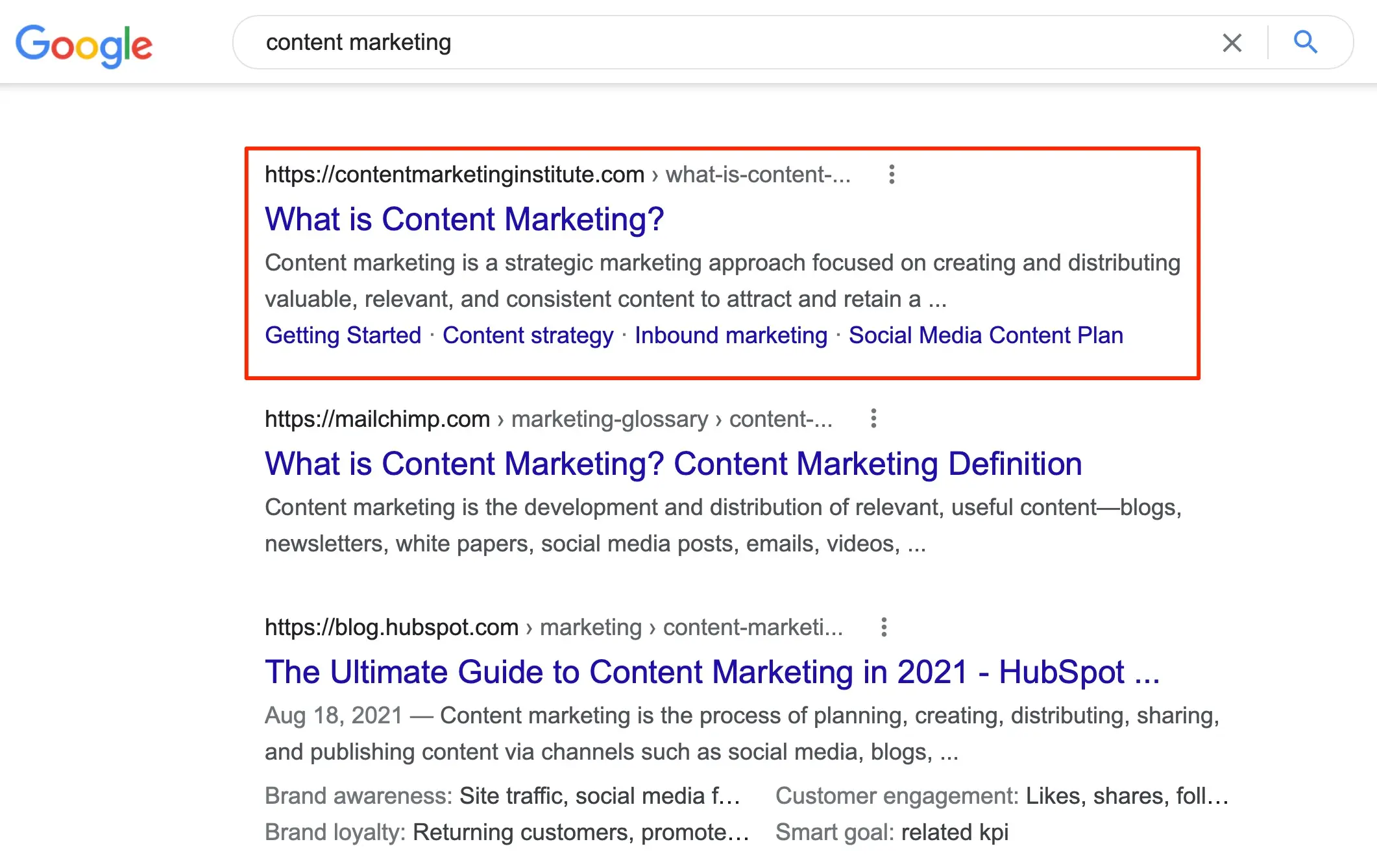Clear the search query with X
Image resolution: width=1377 pixels, height=868 pixels.
click(x=1232, y=43)
